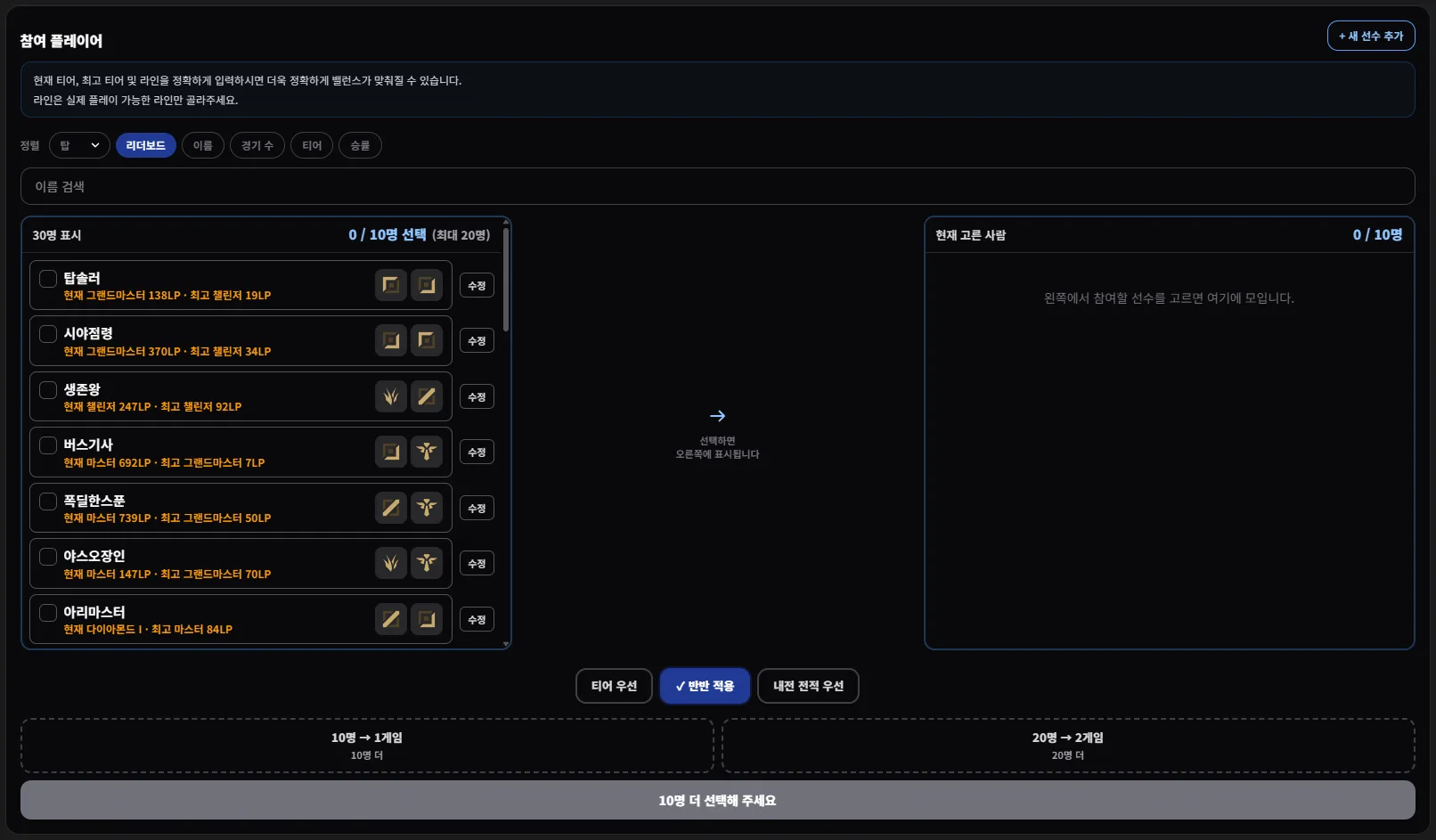The image size is (1436, 840).
Task: Click the mid lane icon in 아리마스터's row
Action: tap(390, 619)
